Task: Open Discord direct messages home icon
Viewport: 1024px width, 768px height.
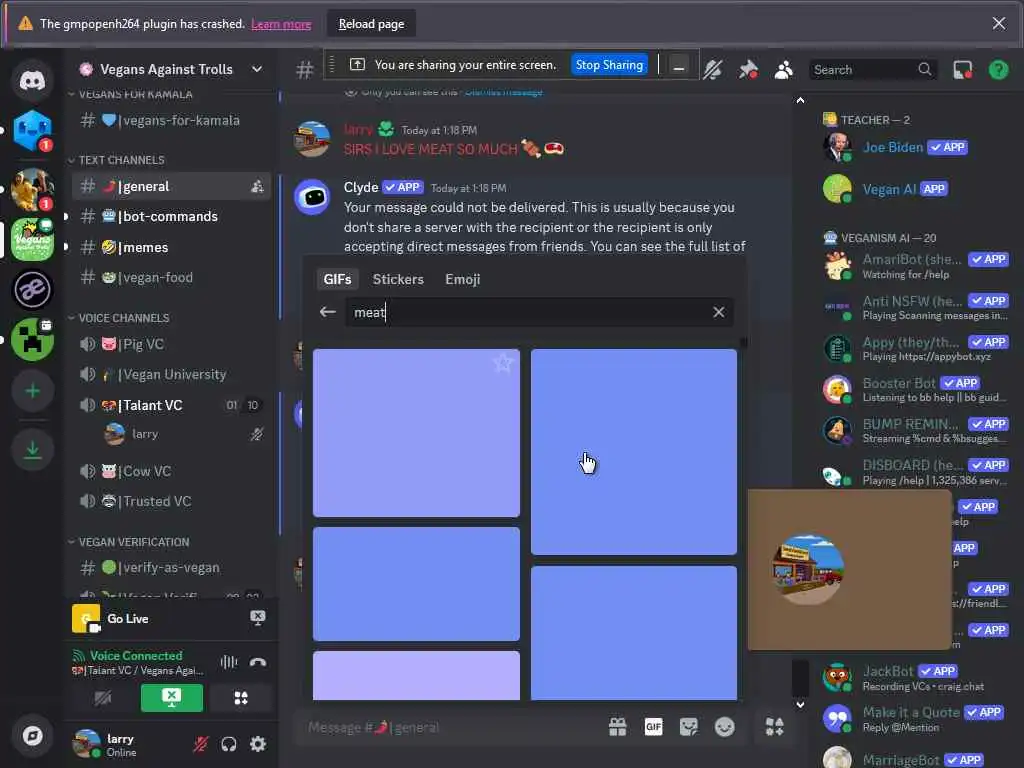Action: point(32,81)
